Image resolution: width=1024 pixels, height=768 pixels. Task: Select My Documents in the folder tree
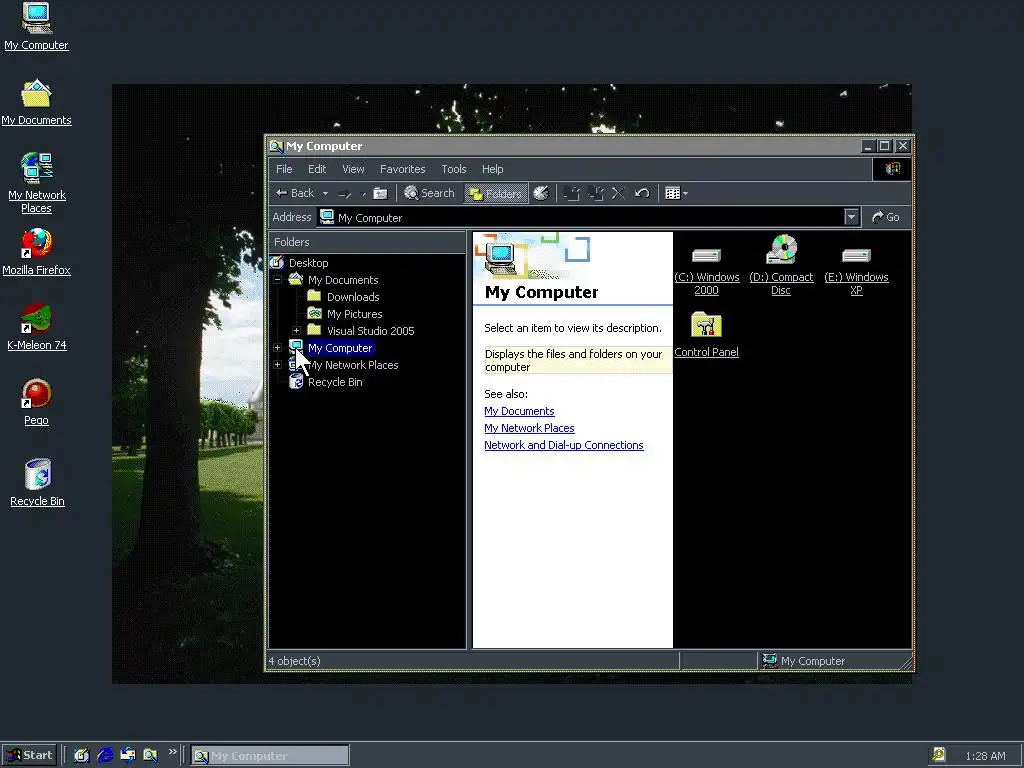click(x=343, y=280)
